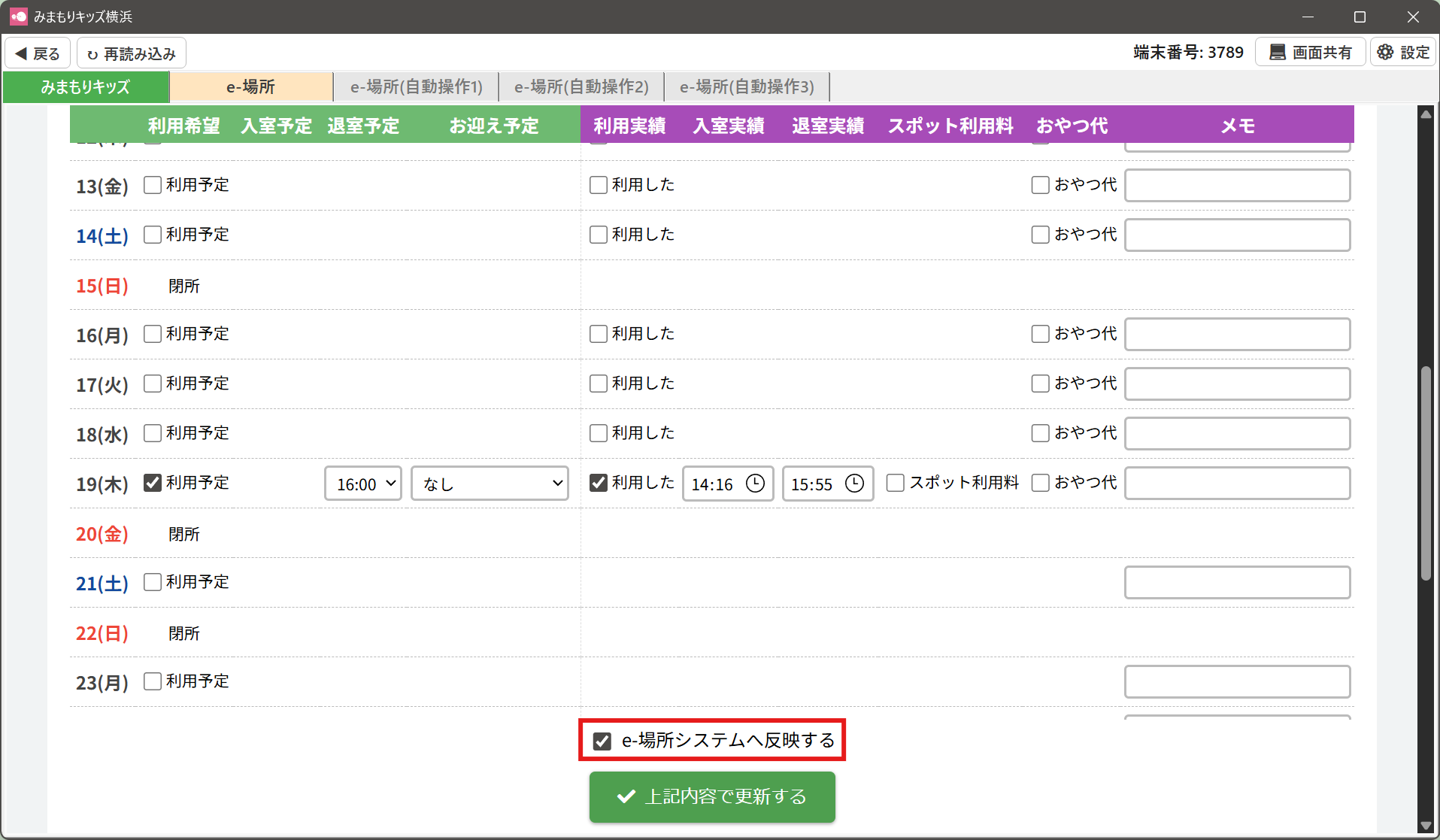Click the clock icon in 15:55 exit time
The height and width of the screenshot is (840, 1440).
(x=854, y=484)
